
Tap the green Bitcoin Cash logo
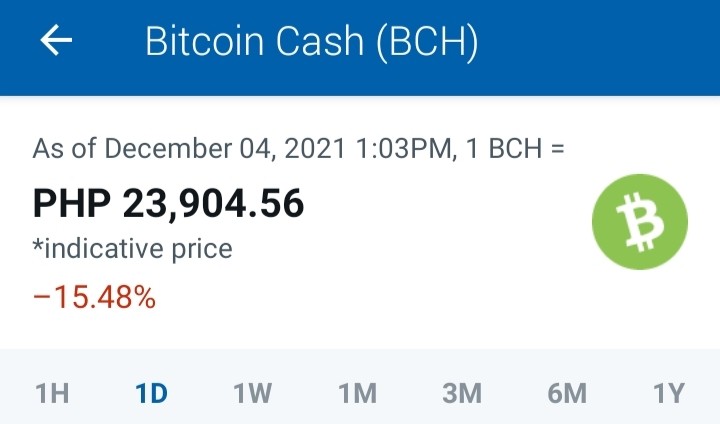coord(640,221)
